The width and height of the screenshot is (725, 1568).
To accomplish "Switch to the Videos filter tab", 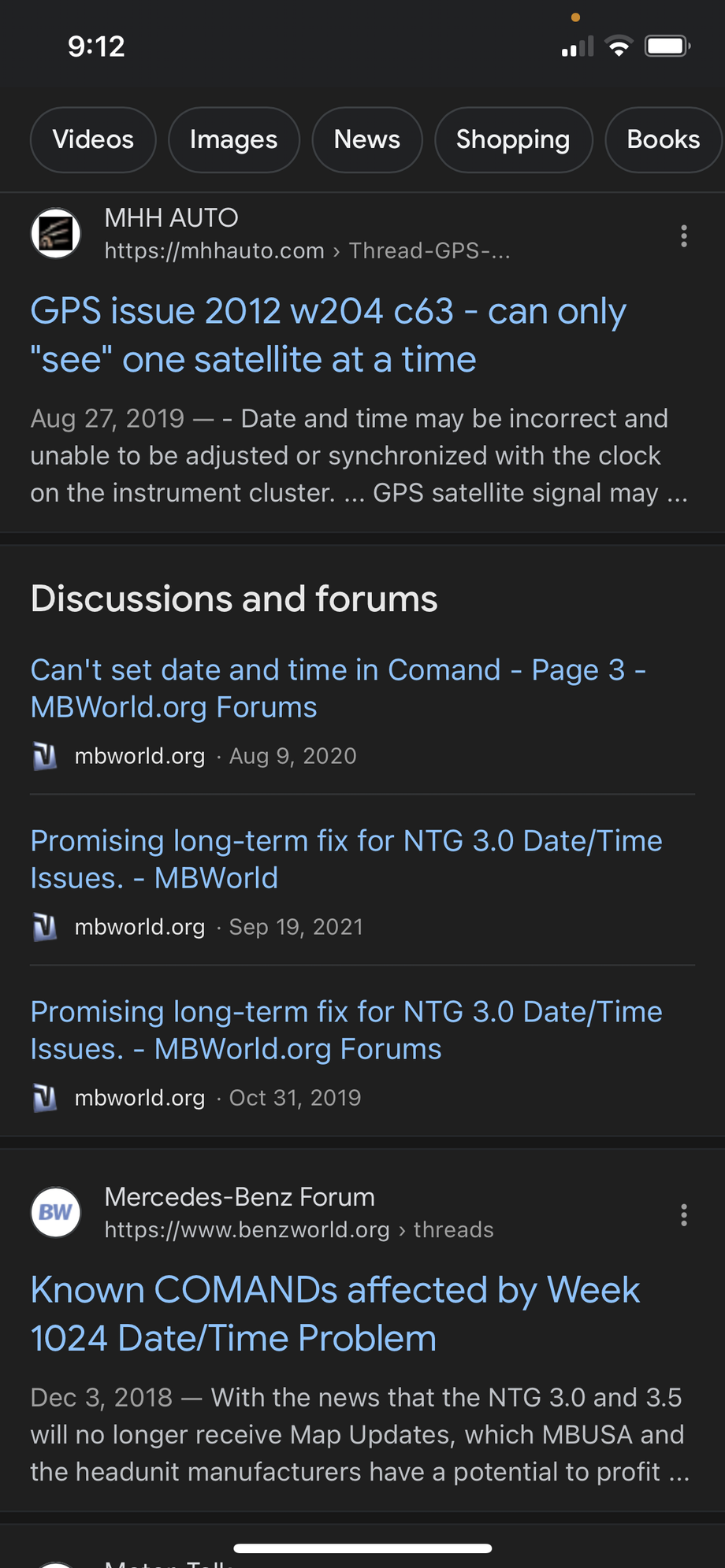I will click(93, 139).
